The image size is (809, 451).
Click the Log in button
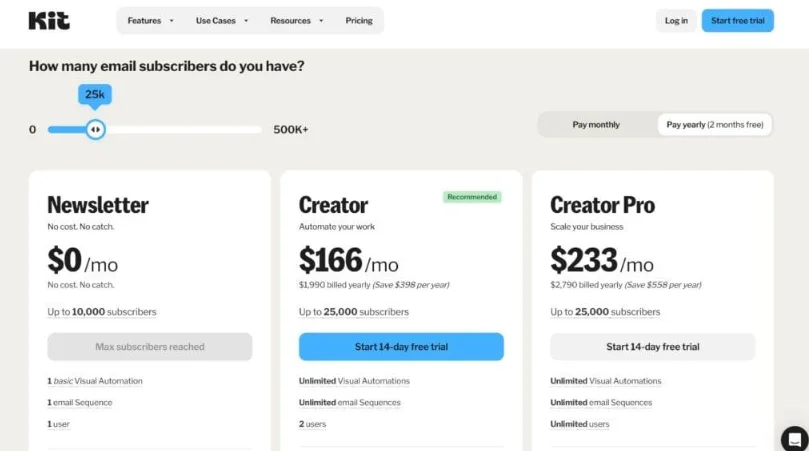(676, 21)
